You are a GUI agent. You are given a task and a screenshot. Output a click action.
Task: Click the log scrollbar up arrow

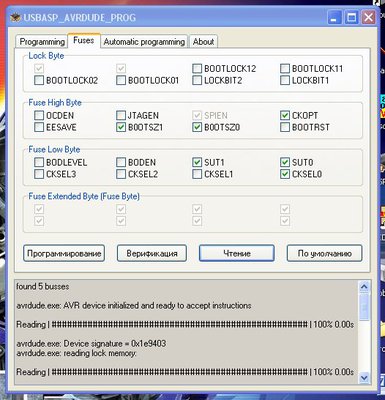pyautogui.click(x=364, y=287)
